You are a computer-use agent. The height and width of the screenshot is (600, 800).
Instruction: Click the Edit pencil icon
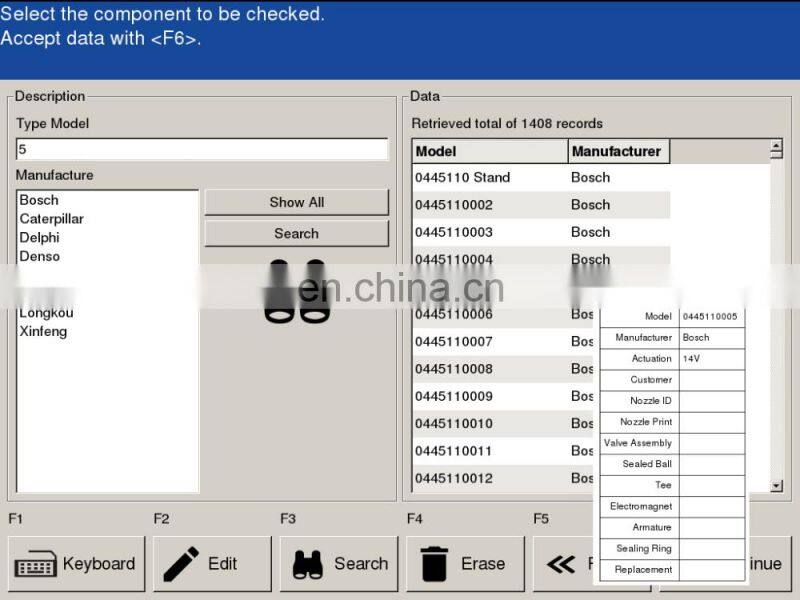(x=181, y=564)
